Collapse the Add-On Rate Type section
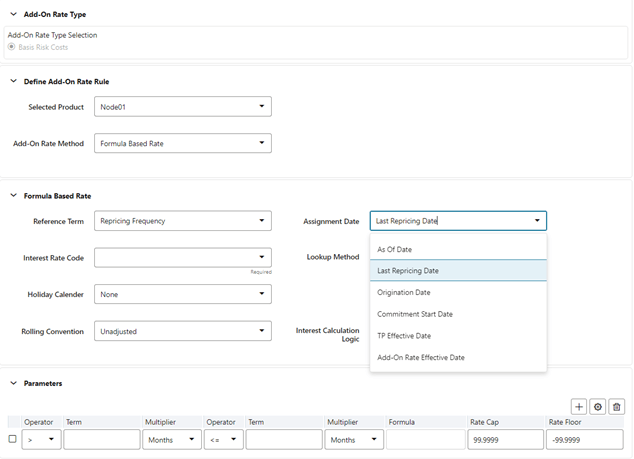Viewport: 634px width, 459px height. [13, 15]
